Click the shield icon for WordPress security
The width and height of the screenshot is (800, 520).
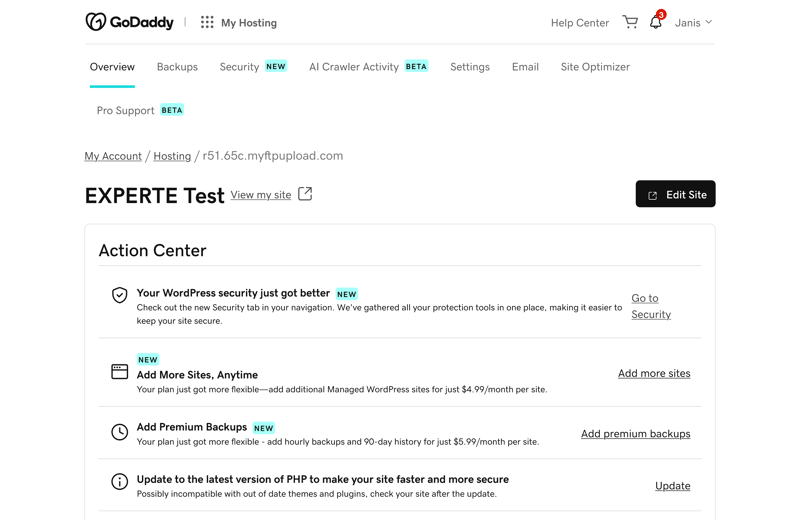[x=119, y=295]
